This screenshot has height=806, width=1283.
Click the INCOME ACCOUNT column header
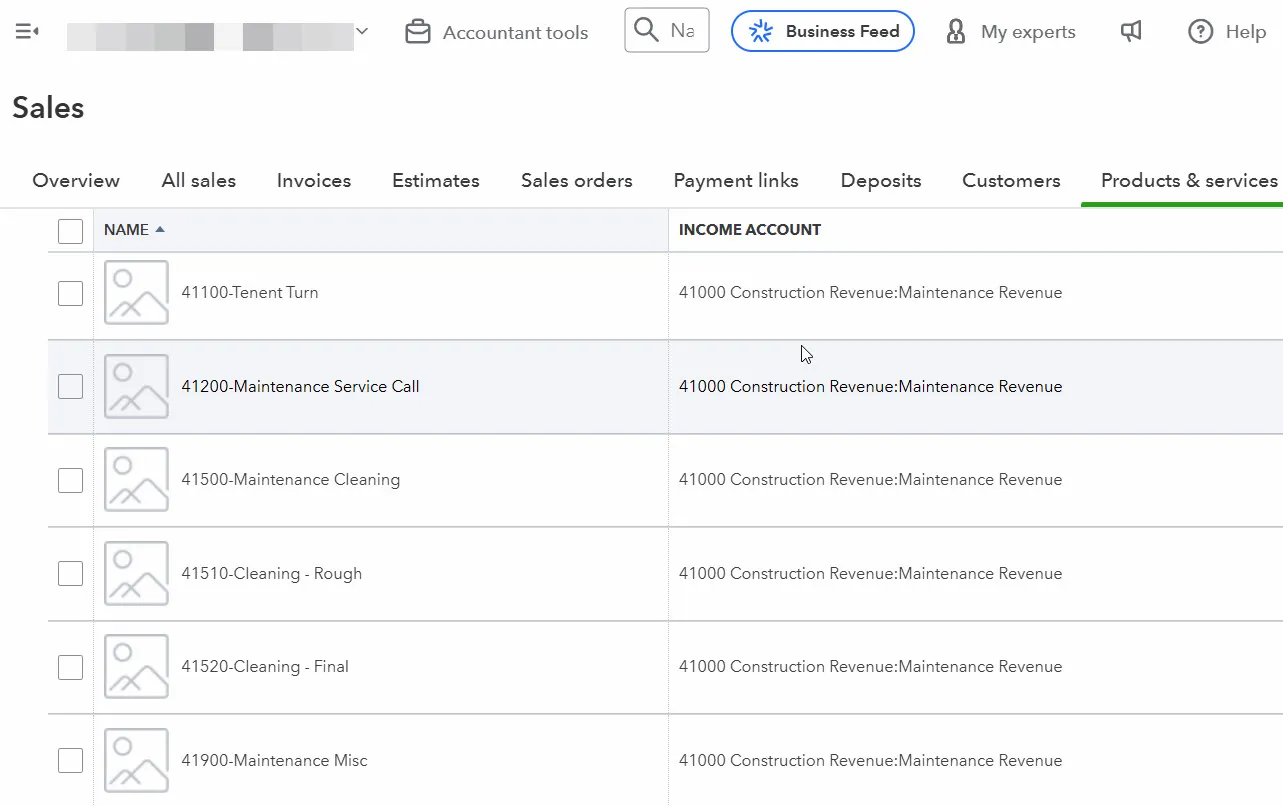click(749, 230)
